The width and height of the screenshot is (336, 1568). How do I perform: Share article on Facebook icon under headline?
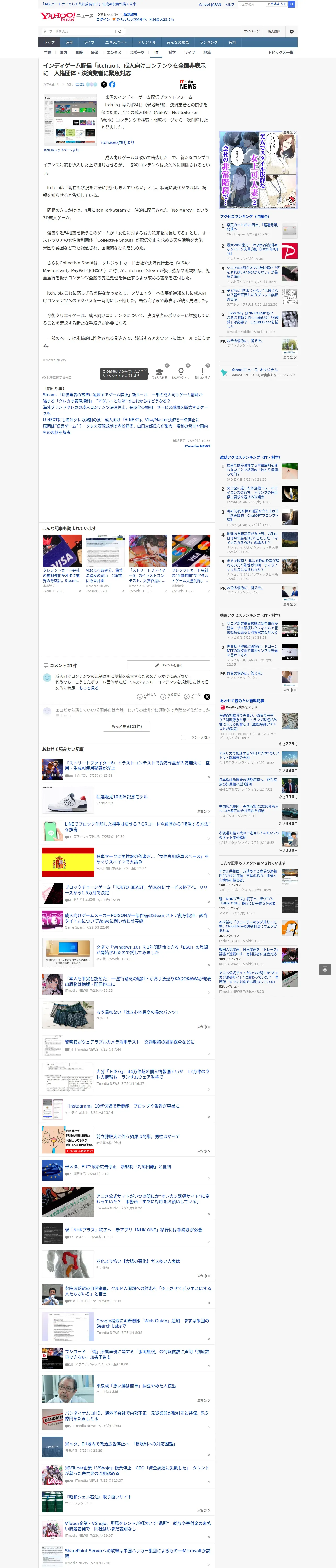tap(112, 85)
